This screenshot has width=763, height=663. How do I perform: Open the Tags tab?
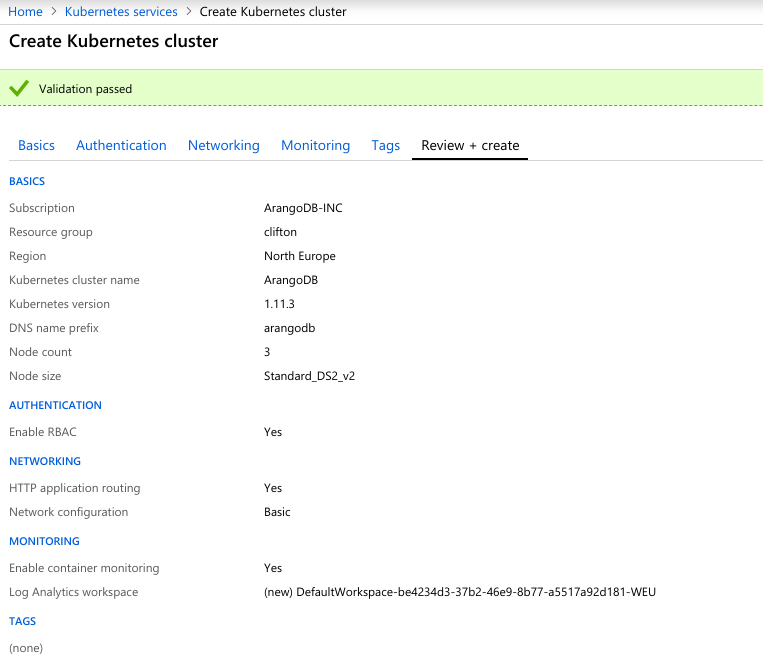[385, 145]
